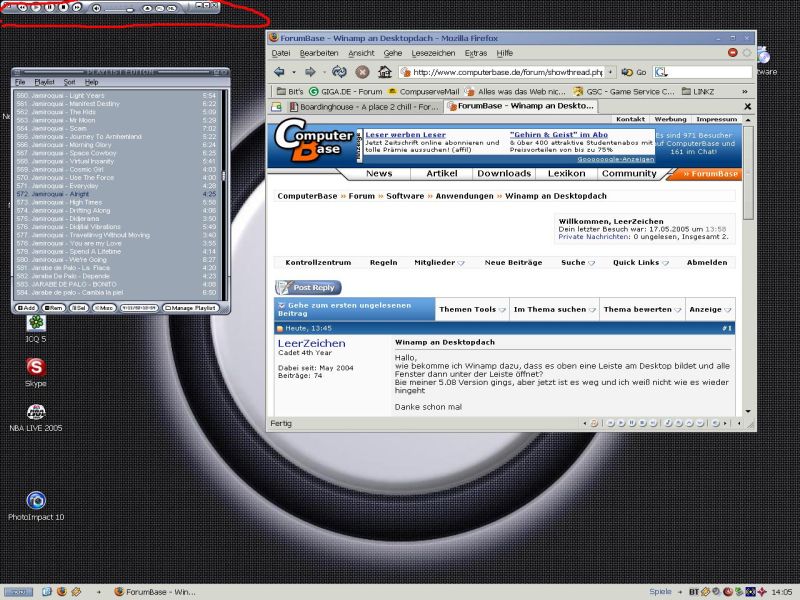Image resolution: width=800 pixels, height=600 pixels.
Task: Open Playlist menu in Playlist Editor
Action: tap(44, 82)
